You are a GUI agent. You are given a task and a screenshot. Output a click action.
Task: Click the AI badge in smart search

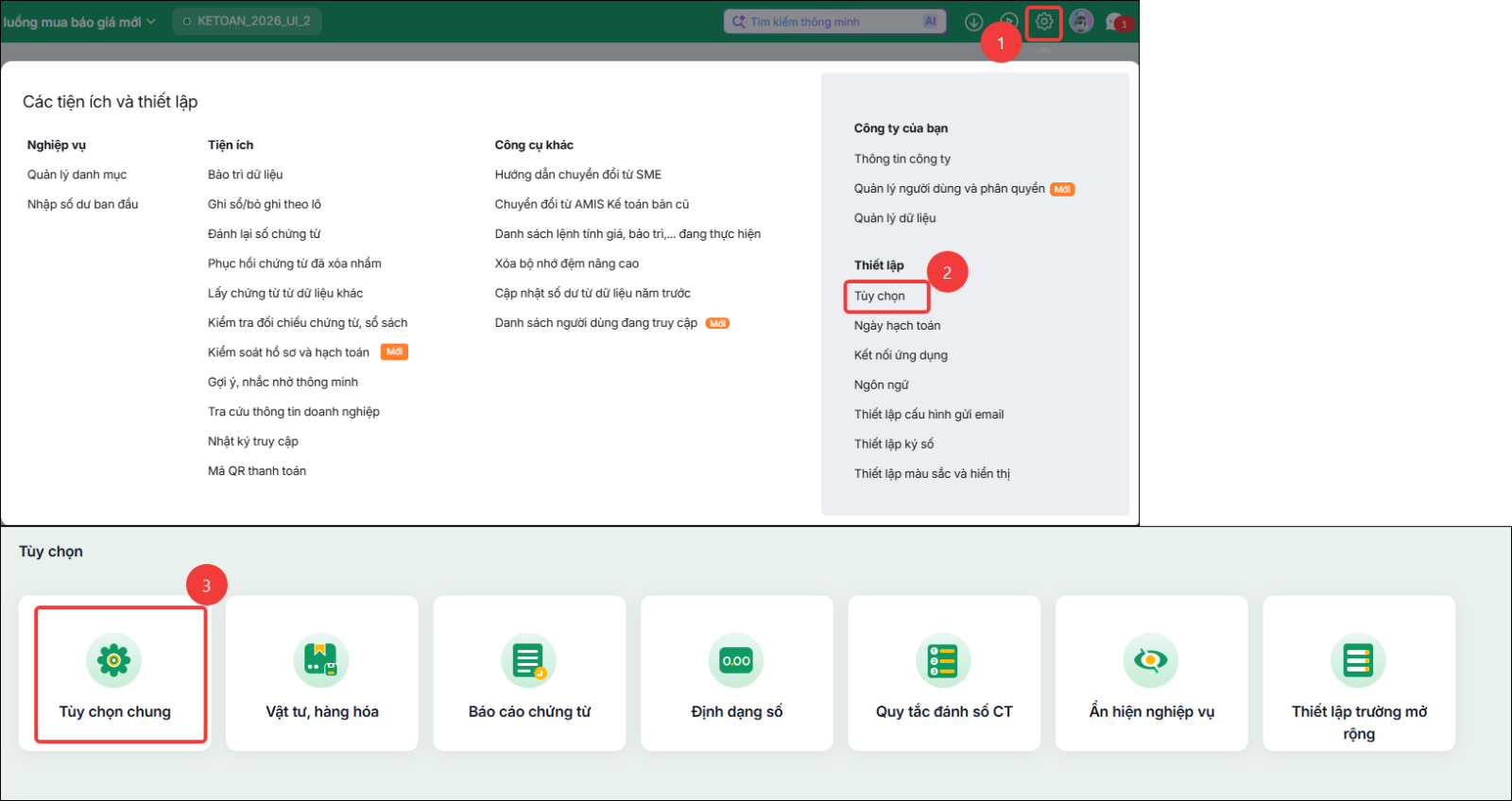click(931, 22)
